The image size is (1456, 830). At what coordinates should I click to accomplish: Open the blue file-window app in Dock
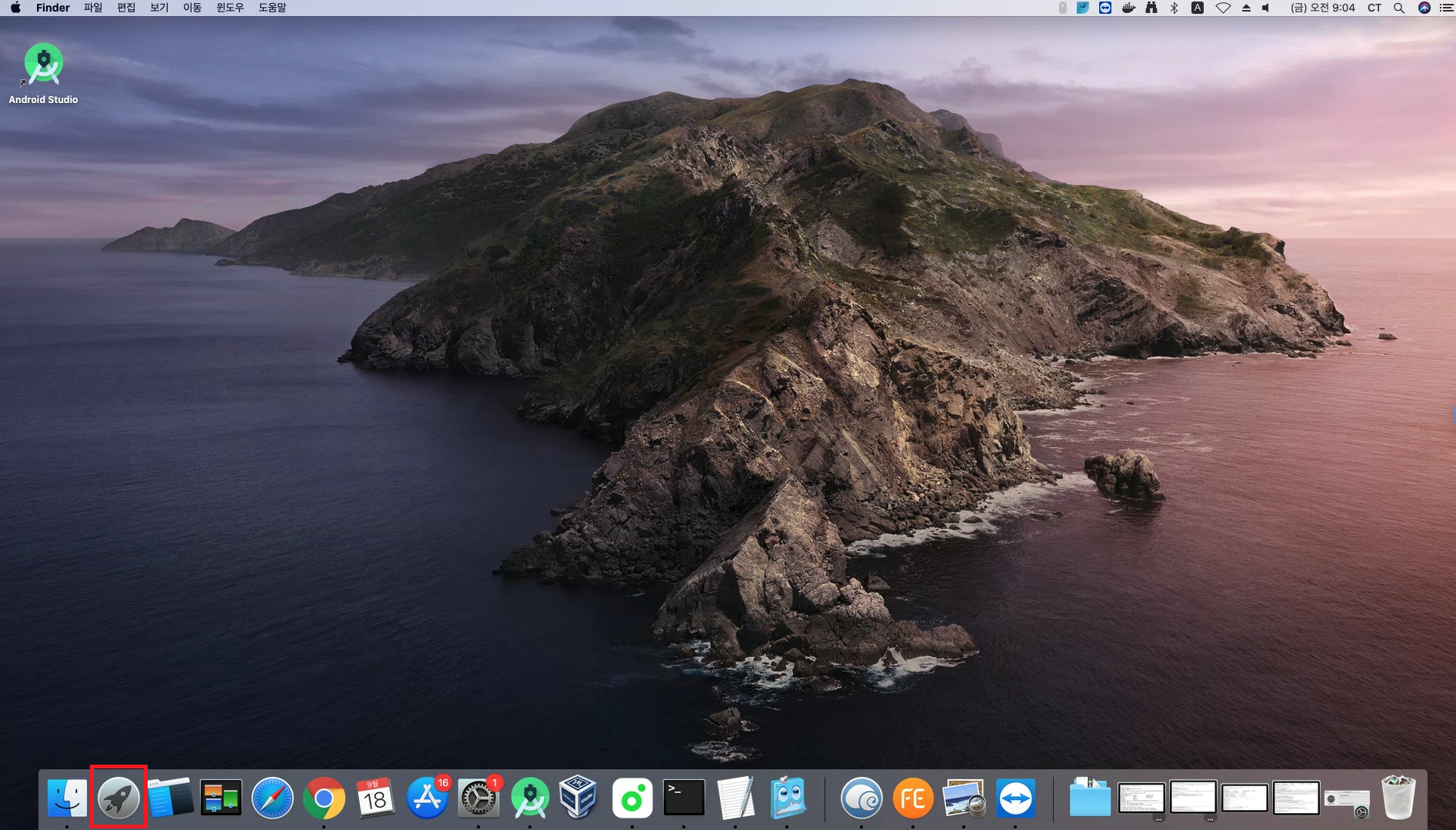[x=170, y=798]
